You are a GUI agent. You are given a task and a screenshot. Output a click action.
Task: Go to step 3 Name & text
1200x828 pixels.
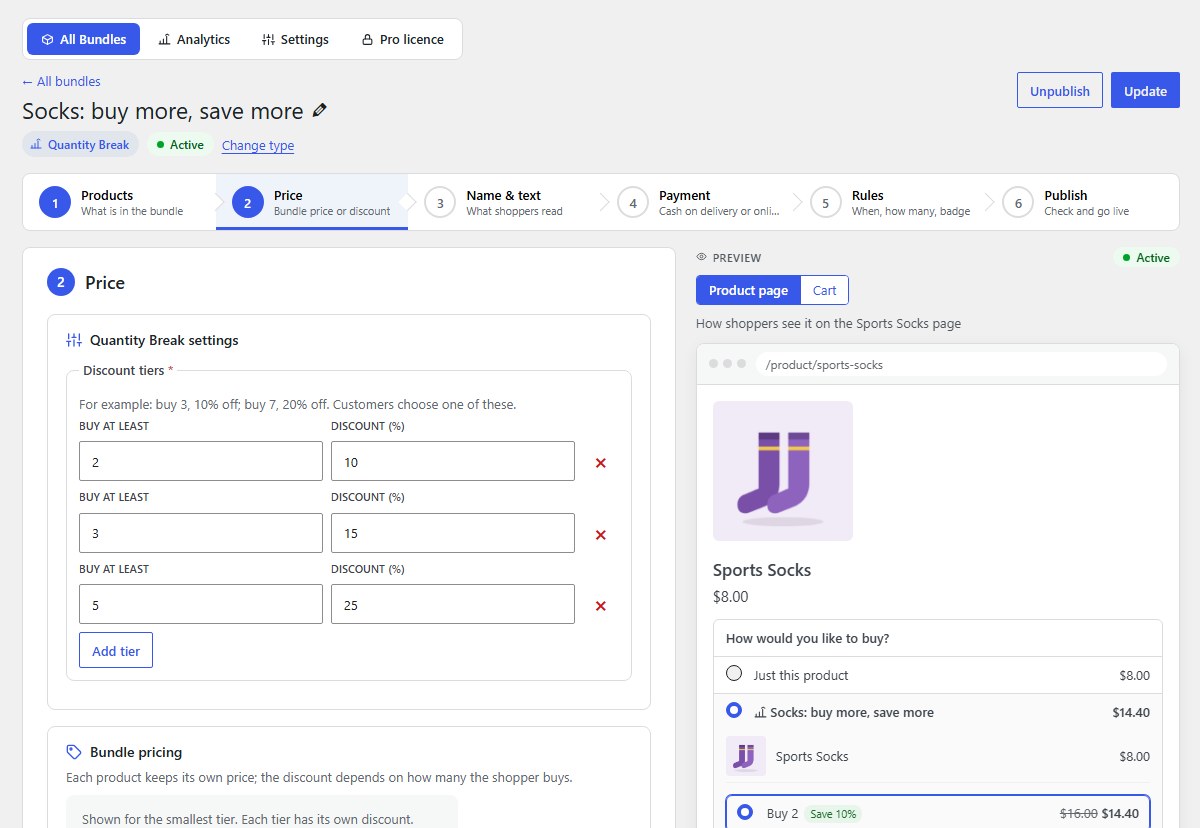pyautogui.click(x=505, y=203)
